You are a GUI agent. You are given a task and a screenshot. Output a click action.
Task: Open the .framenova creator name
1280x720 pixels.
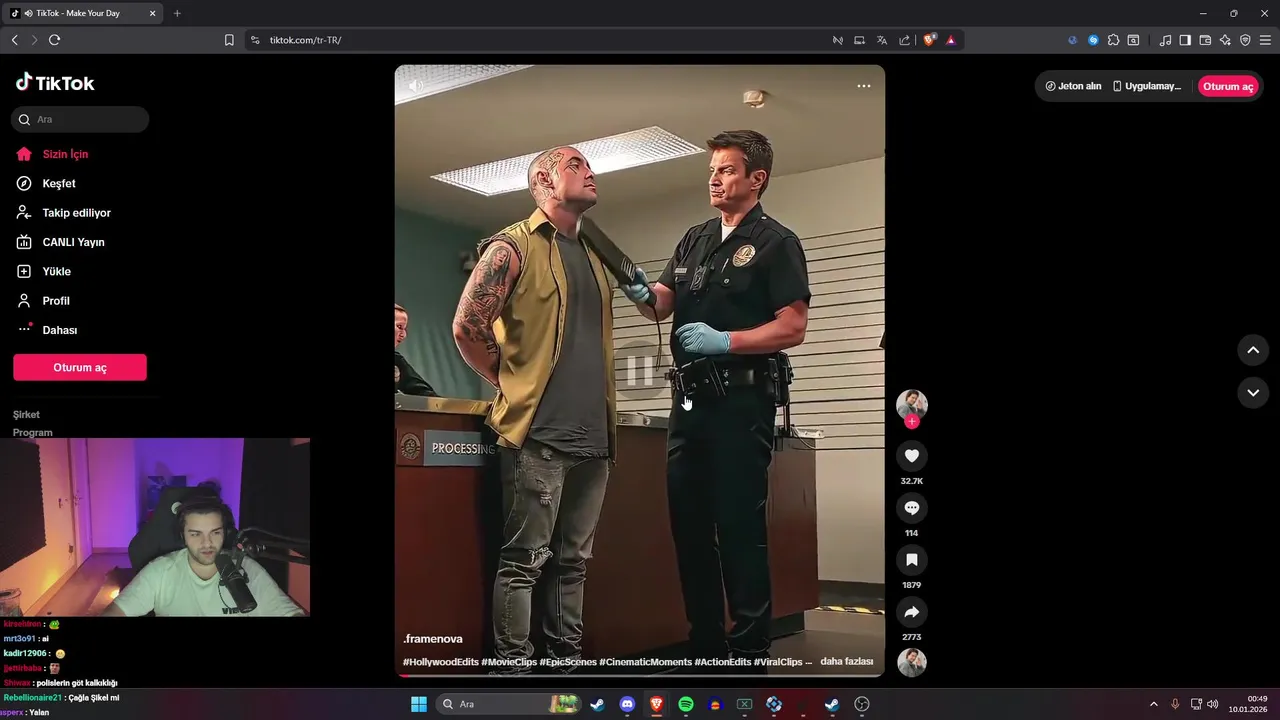(433, 639)
